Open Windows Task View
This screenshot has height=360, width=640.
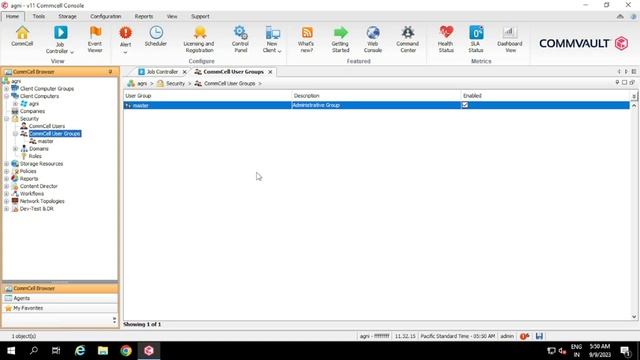[56, 351]
